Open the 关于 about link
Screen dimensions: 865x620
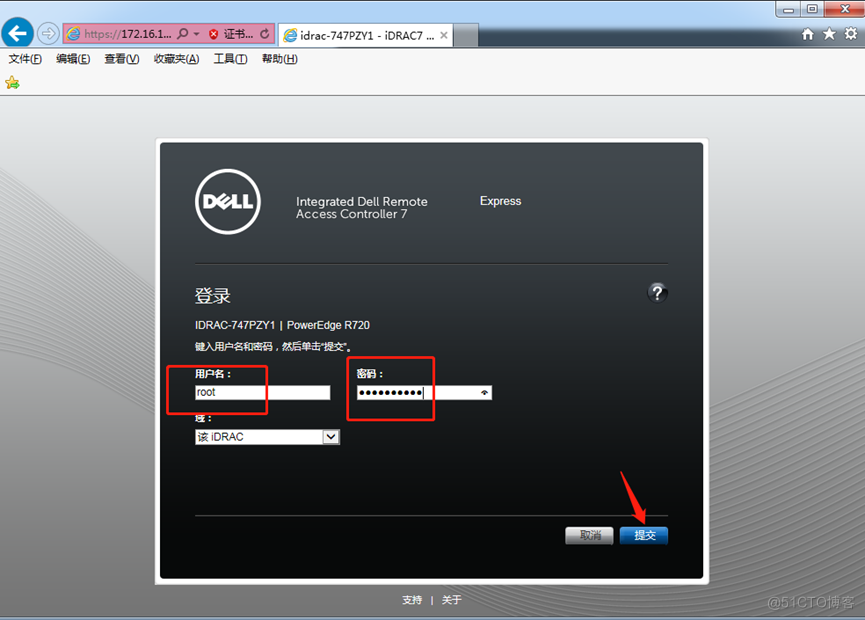(451, 600)
